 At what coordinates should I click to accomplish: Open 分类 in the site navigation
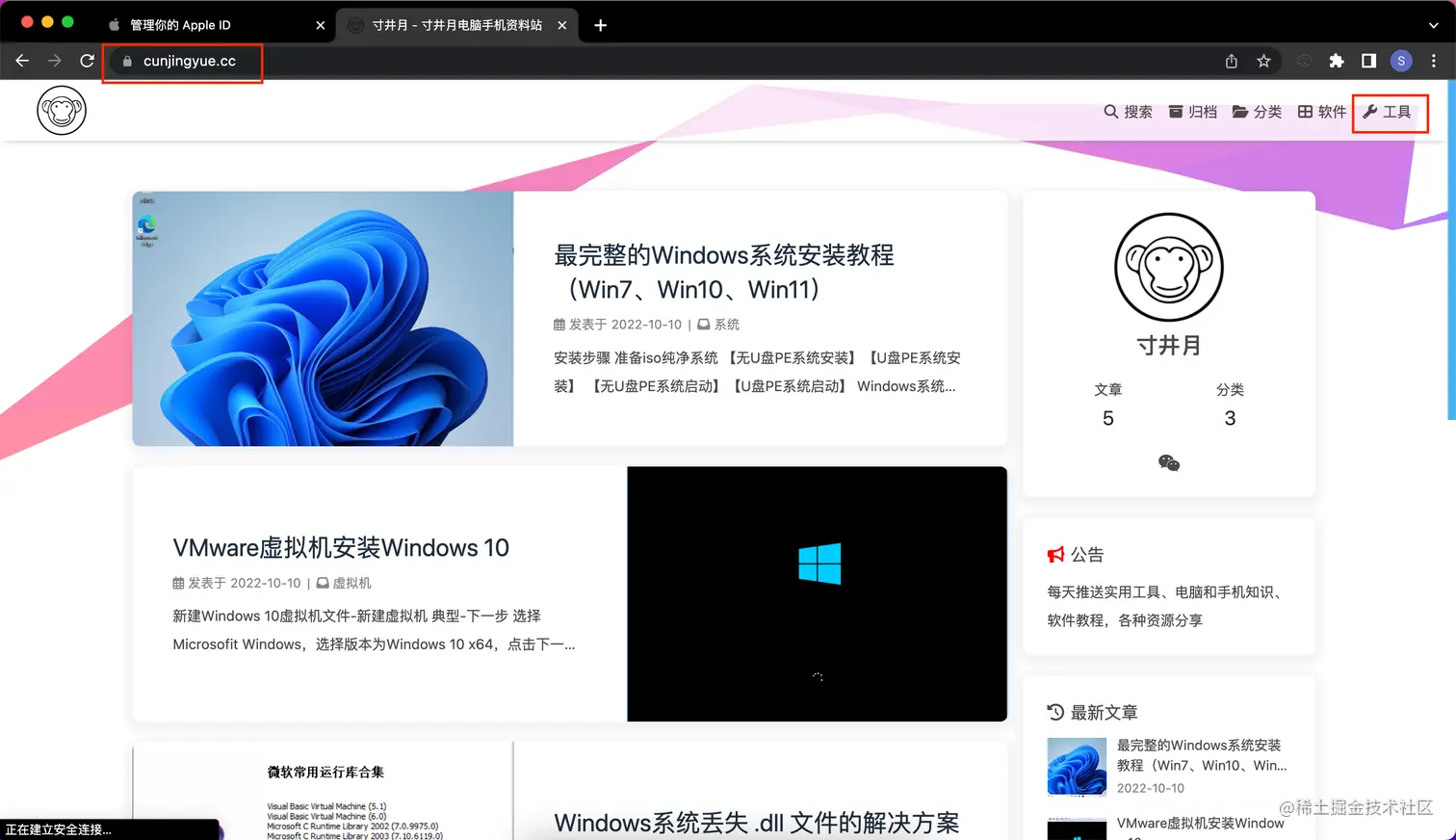(1258, 112)
